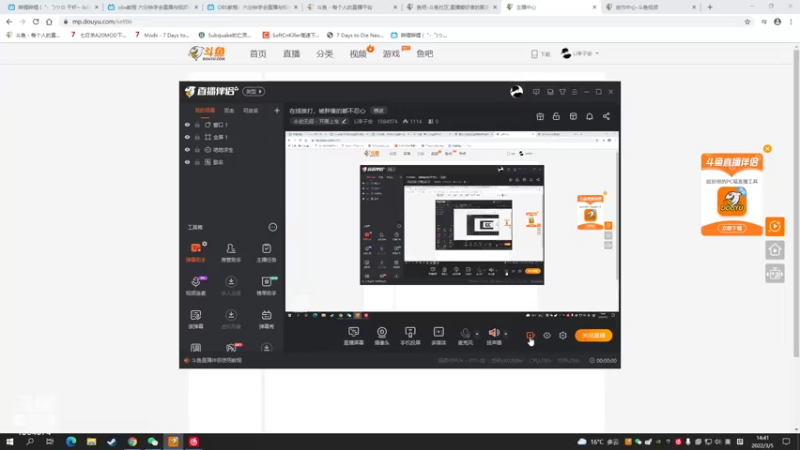The width and height of the screenshot is (800, 450).
Task: Toggle preview eye icon near settings
Action: (x=546, y=335)
